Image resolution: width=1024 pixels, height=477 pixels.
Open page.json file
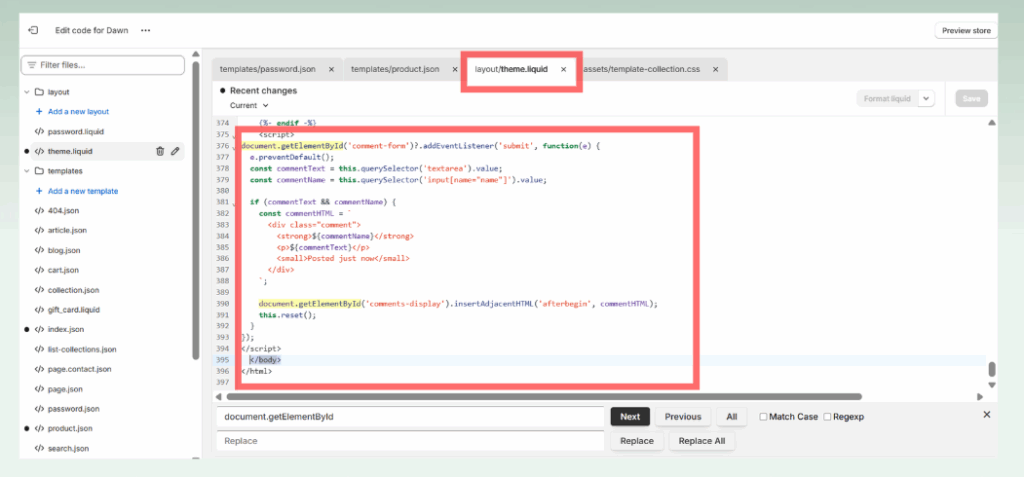65,389
